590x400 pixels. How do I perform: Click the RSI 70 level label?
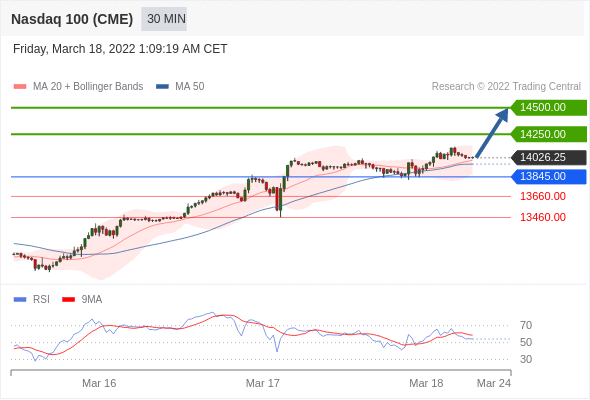(526, 325)
